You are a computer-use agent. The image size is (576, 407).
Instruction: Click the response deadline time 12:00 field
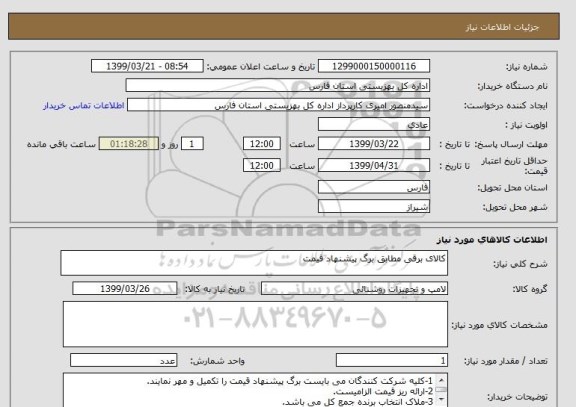[262, 144]
